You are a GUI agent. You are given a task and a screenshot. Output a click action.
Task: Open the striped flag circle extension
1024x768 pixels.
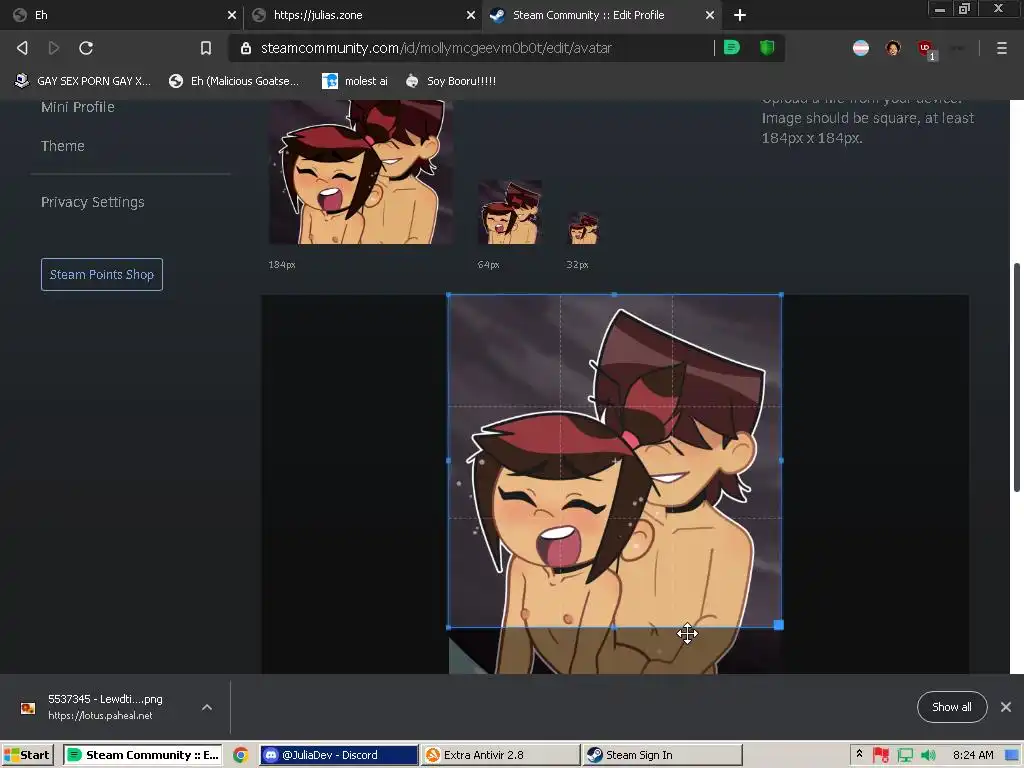point(861,48)
